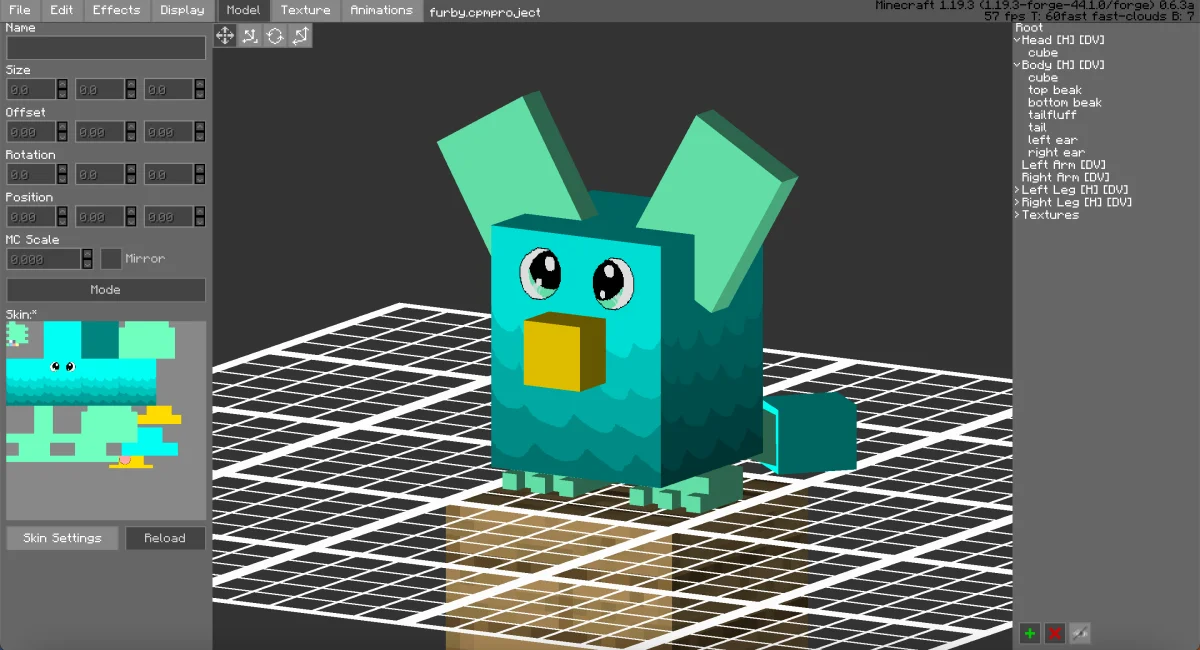Click the up arrow of third Position stepper

pyautogui.click(x=200, y=212)
